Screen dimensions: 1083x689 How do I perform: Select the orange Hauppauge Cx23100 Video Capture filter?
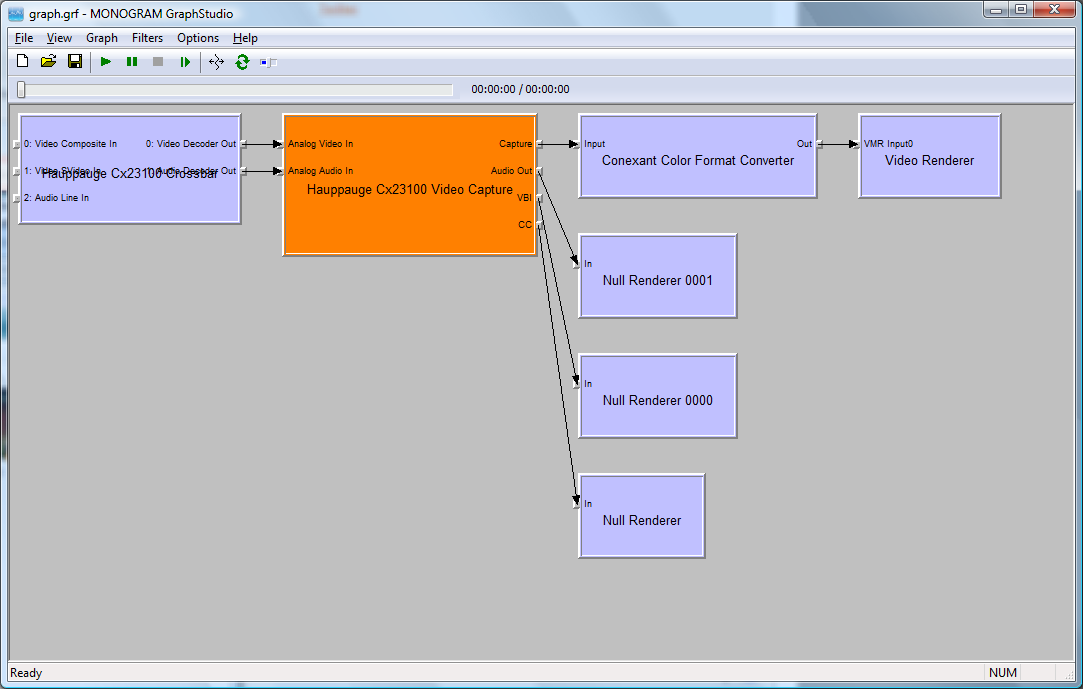point(410,185)
